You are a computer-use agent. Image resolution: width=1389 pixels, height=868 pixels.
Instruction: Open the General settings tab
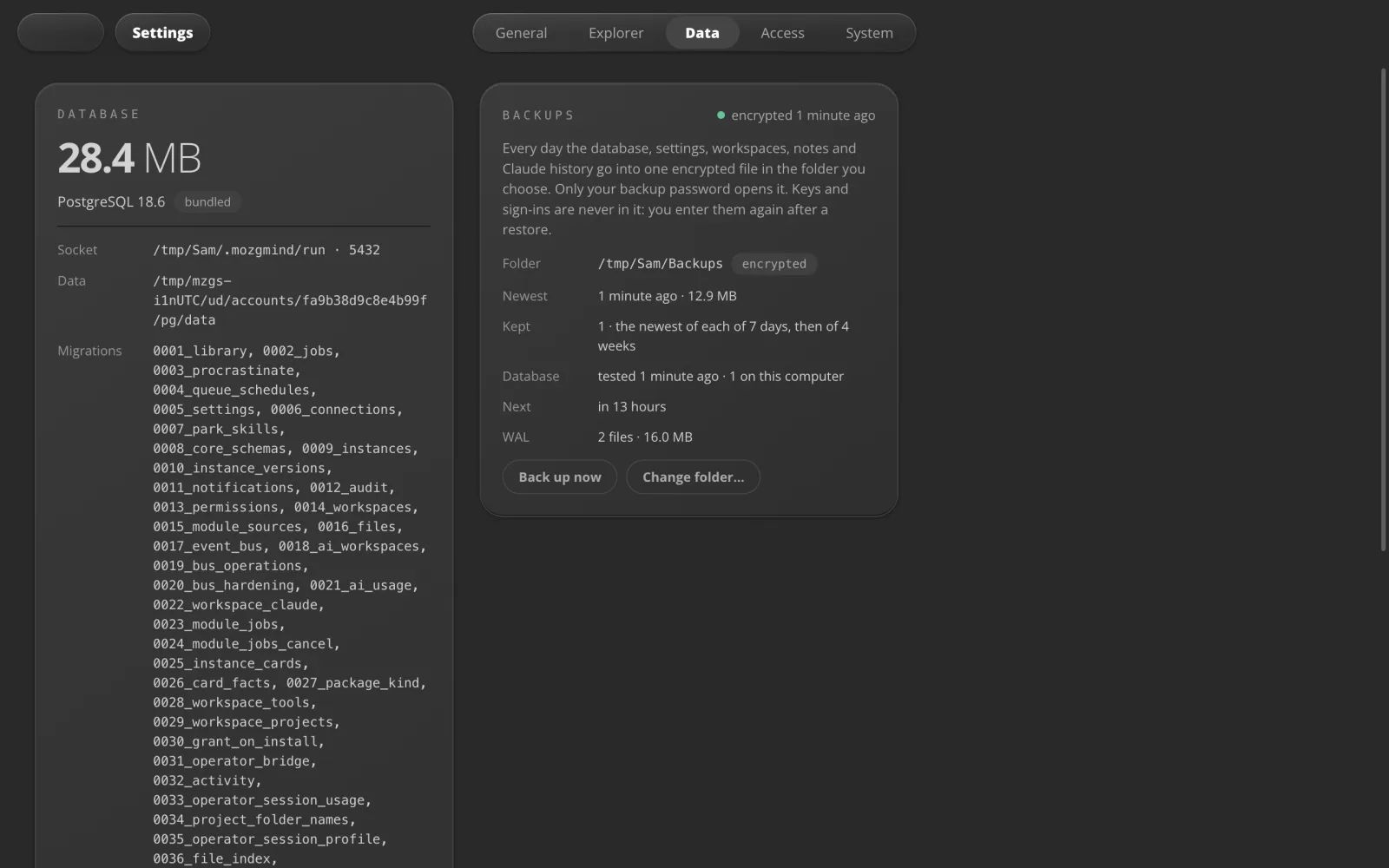tap(521, 33)
